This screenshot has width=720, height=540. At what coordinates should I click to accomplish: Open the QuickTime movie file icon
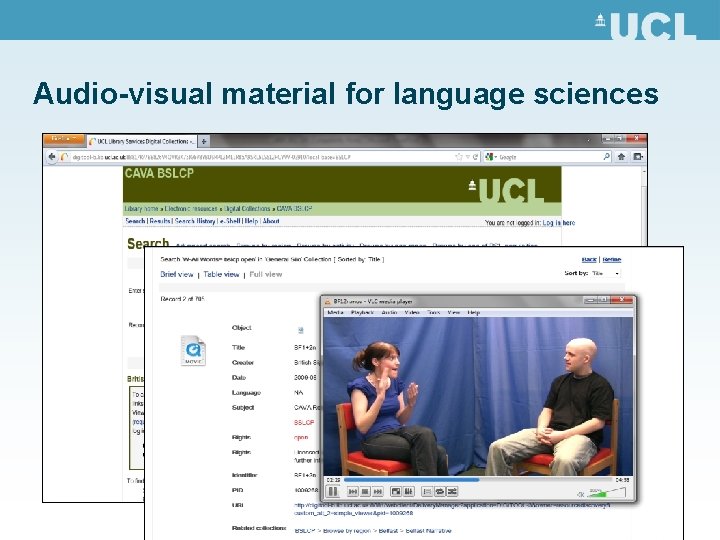click(193, 351)
